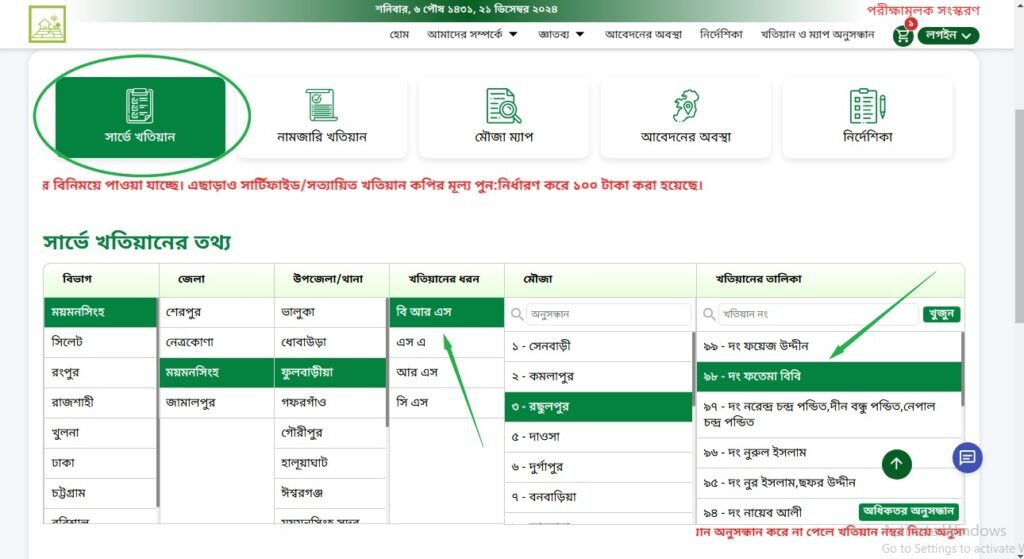Click the অধিকতর অনুসন্ধান button
Viewport: 1024px width, 559px height.
pyautogui.click(x=908, y=511)
